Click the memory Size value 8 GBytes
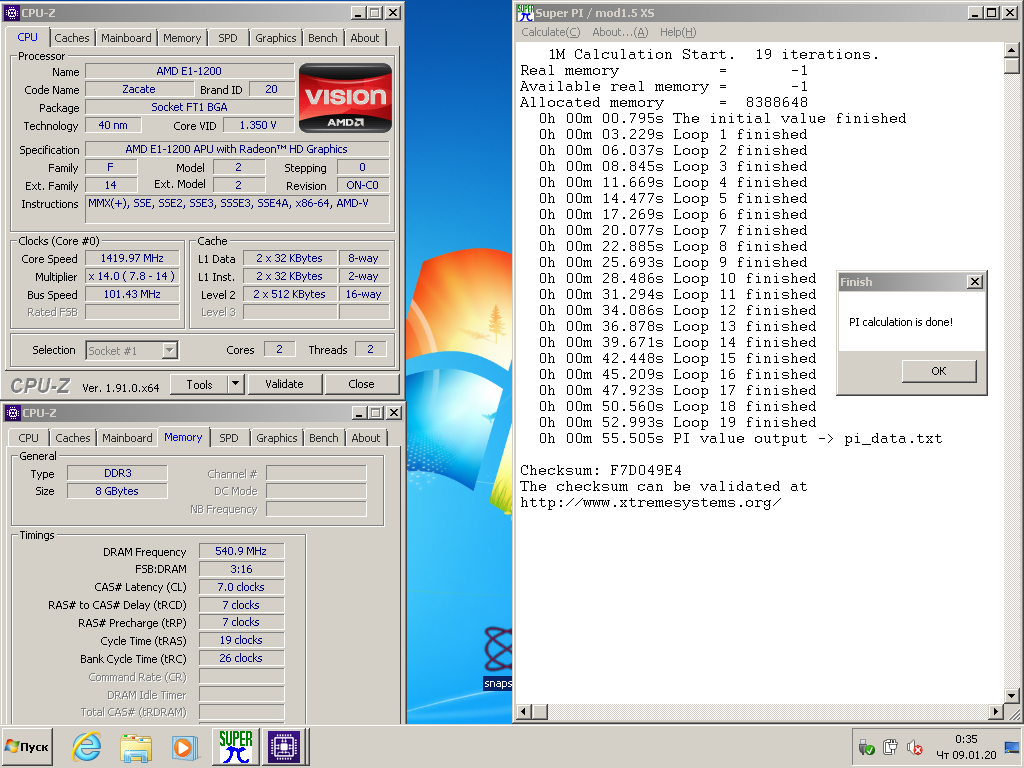 [x=118, y=491]
